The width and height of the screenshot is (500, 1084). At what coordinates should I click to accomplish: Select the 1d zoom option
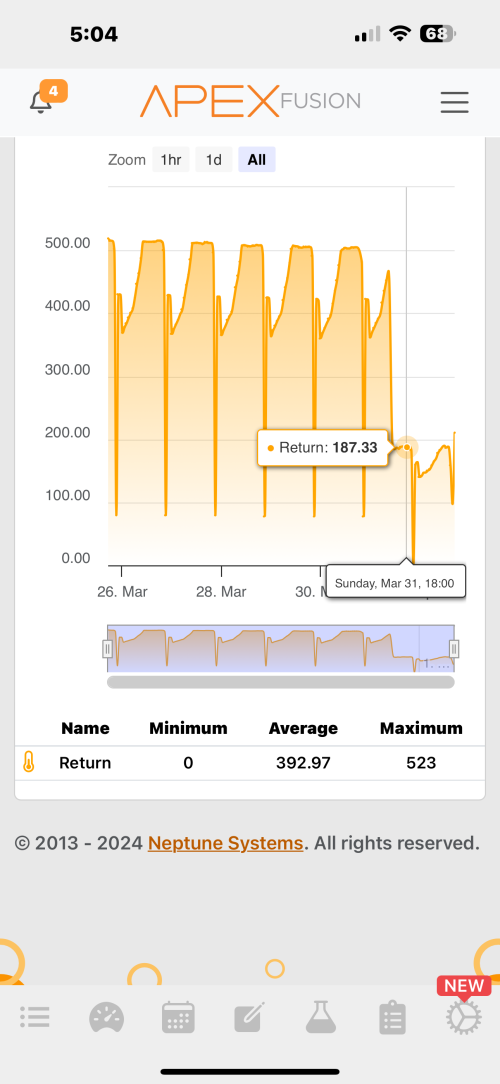tap(214, 160)
